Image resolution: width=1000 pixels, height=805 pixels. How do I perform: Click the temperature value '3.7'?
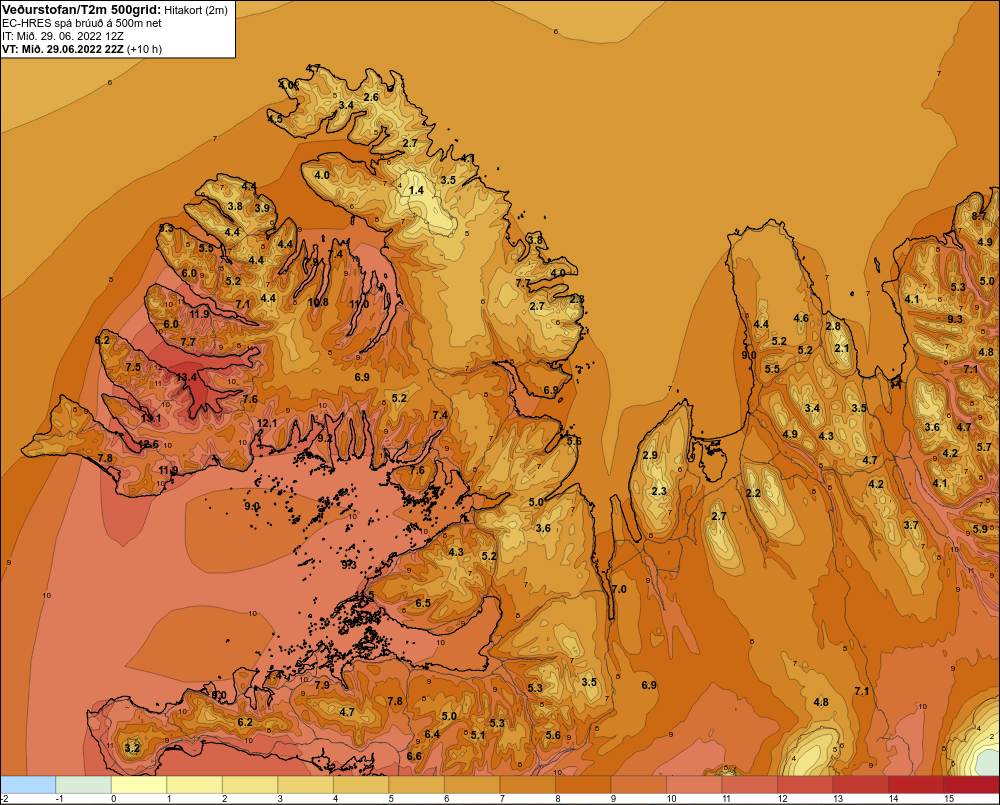click(911, 525)
